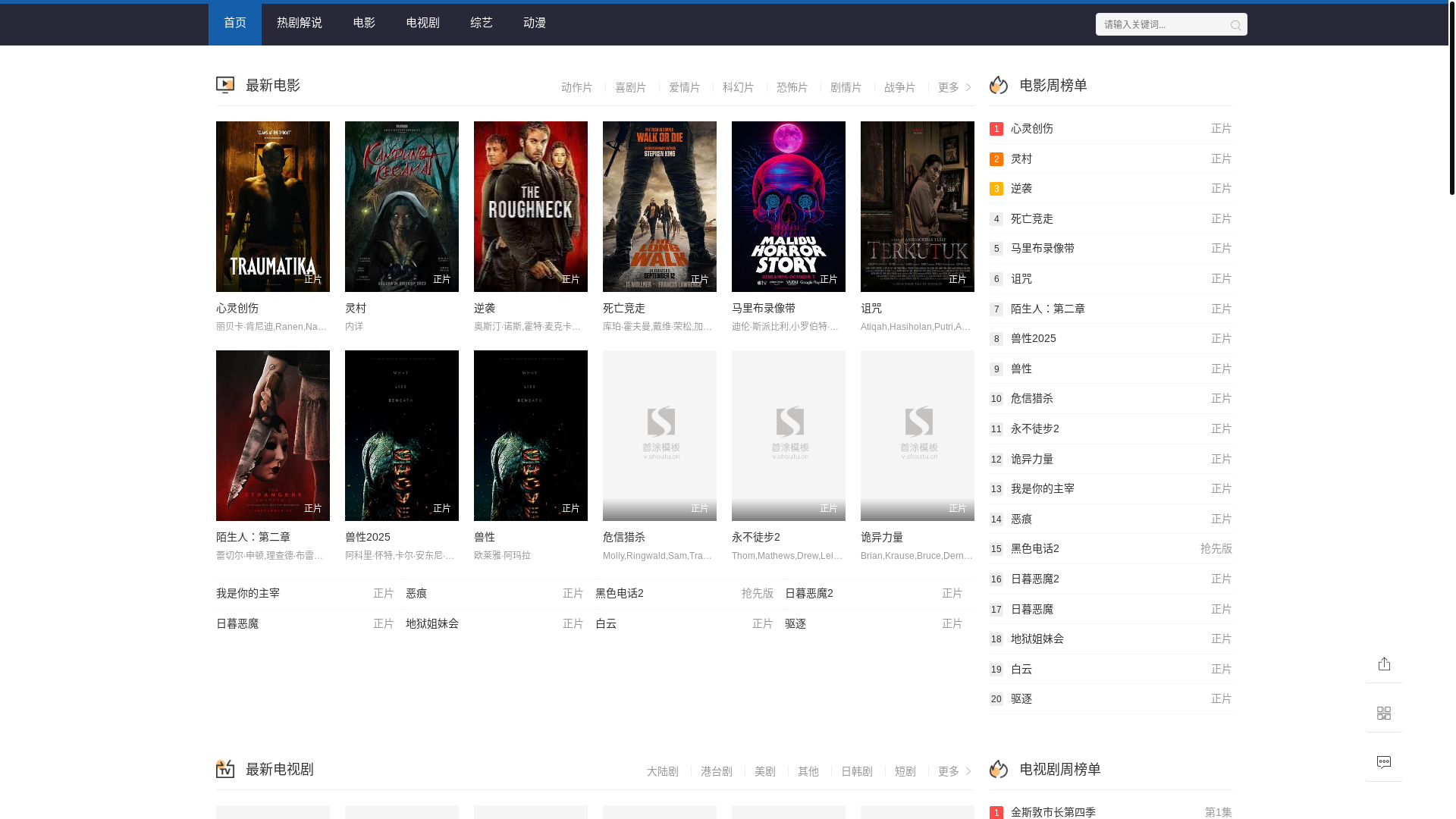Open the QR code grid icon
The height and width of the screenshot is (819, 1456).
(x=1384, y=713)
